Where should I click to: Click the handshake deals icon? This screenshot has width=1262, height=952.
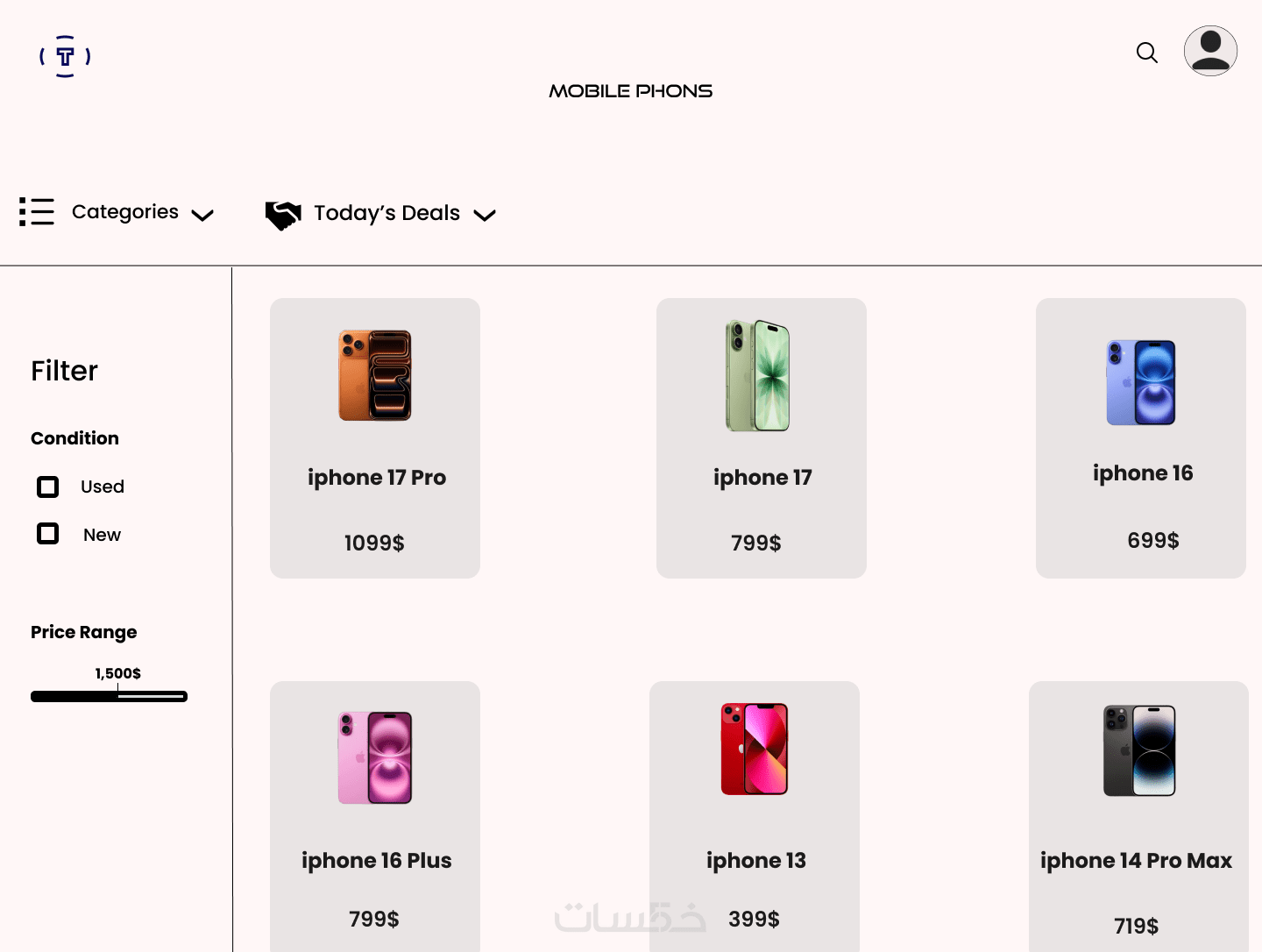coord(283,215)
